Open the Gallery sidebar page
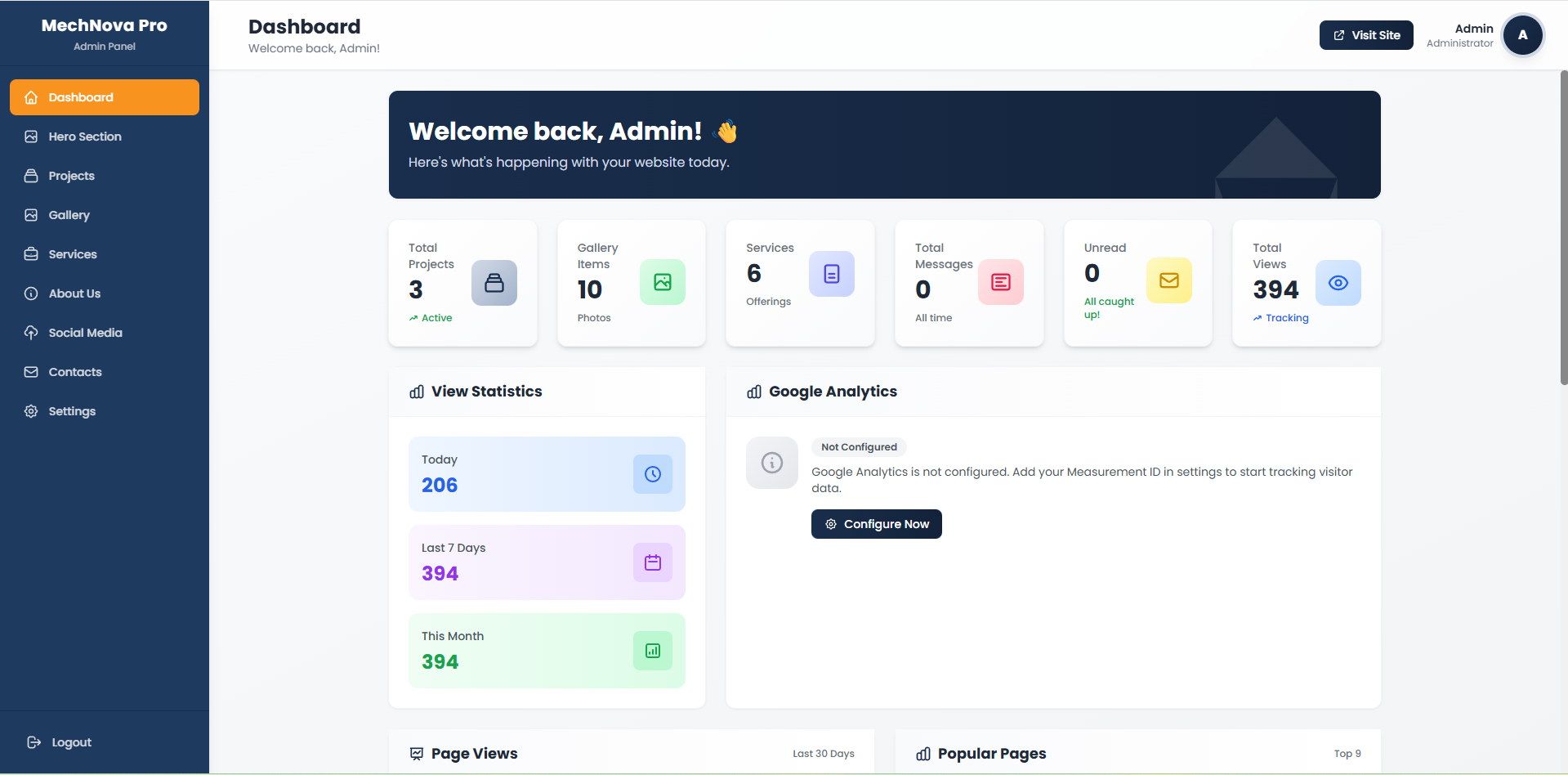 point(69,215)
